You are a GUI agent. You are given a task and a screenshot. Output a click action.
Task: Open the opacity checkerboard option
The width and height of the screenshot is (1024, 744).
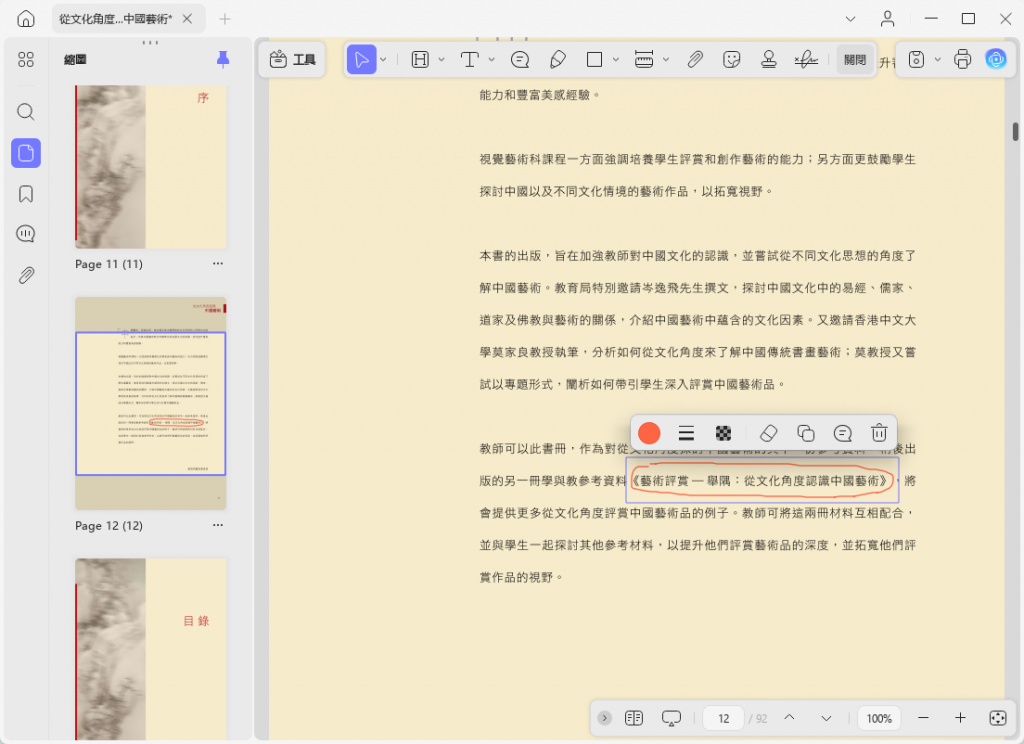tap(723, 433)
